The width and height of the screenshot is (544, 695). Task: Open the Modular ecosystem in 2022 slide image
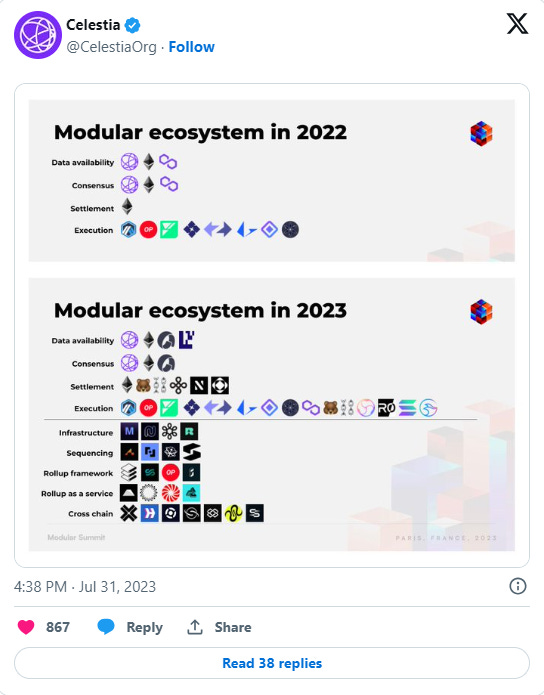[272, 180]
